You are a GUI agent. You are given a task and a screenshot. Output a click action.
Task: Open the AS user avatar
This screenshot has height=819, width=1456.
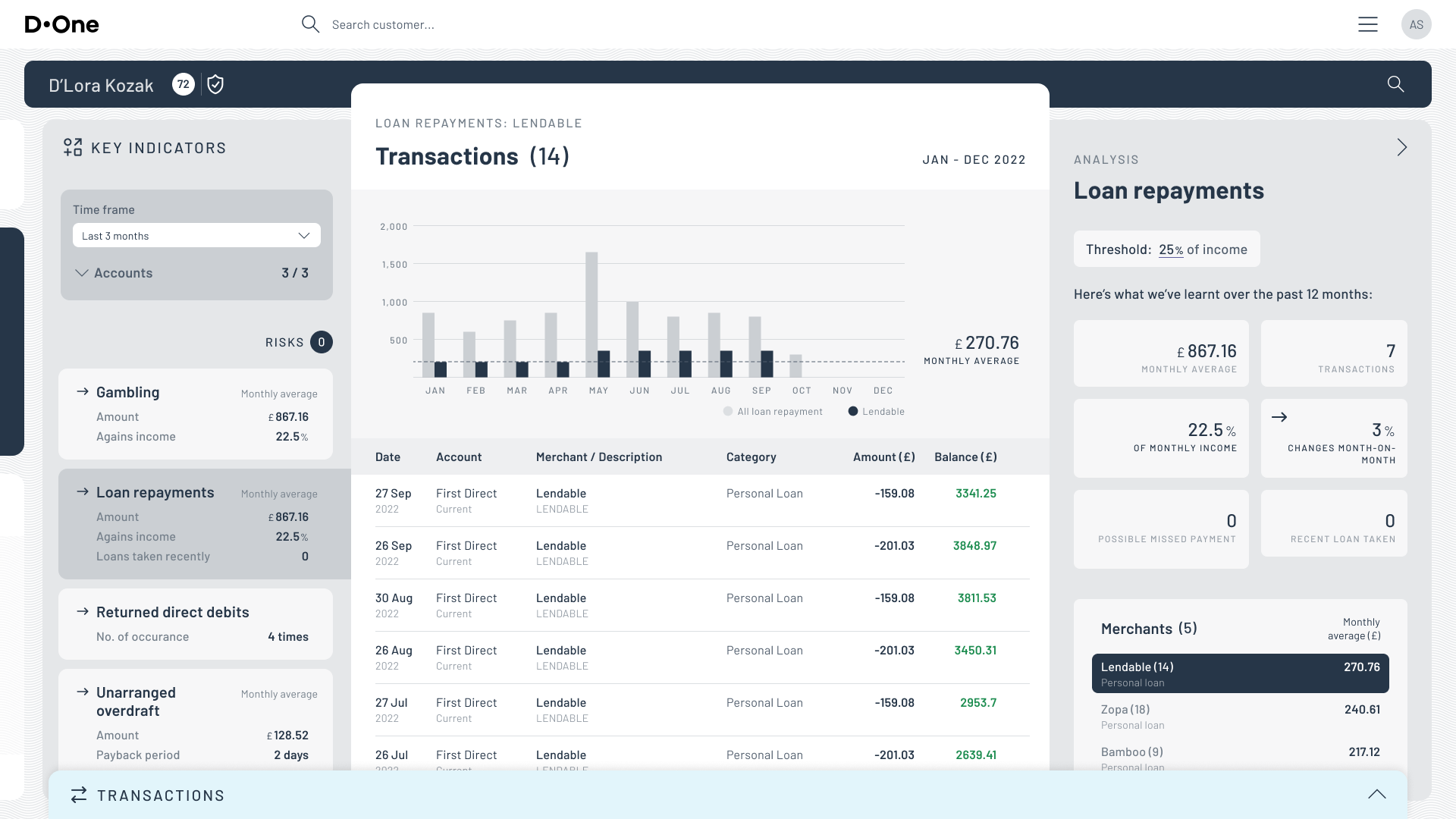pos(1416,24)
